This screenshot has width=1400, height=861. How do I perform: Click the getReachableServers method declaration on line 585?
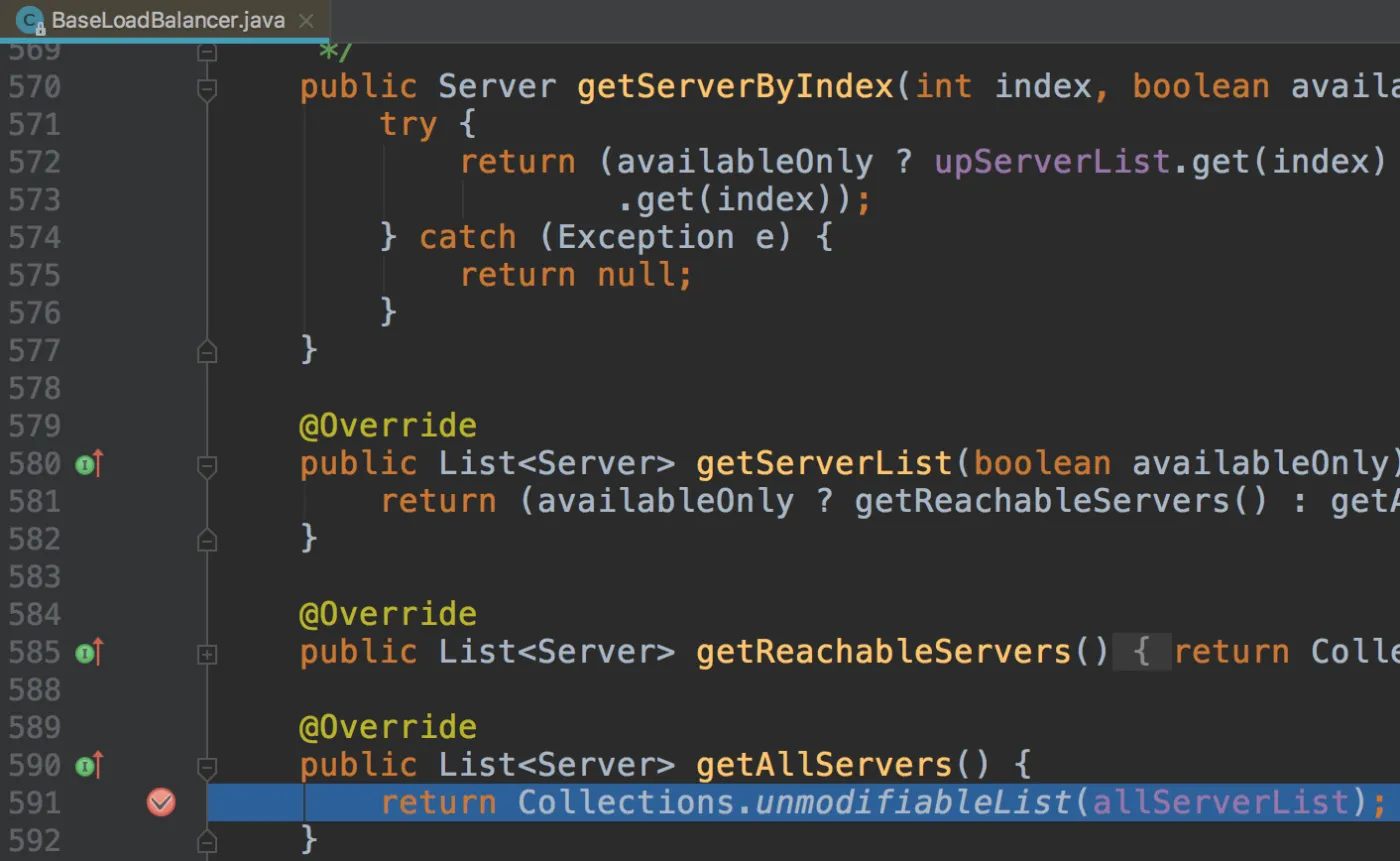tap(883, 652)
